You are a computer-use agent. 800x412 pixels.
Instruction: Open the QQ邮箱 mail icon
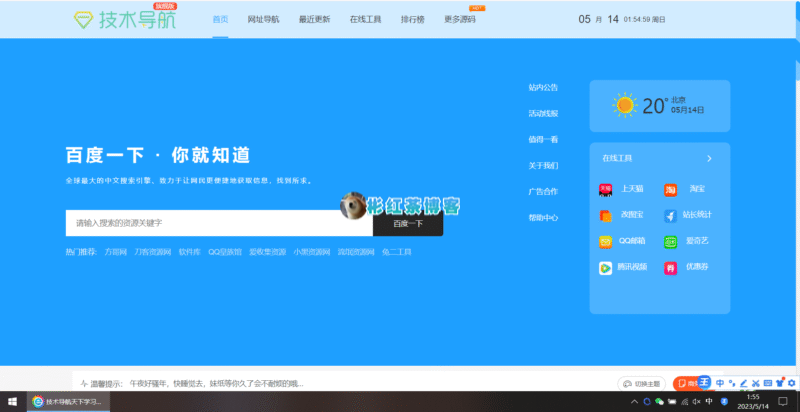point(605,242)
